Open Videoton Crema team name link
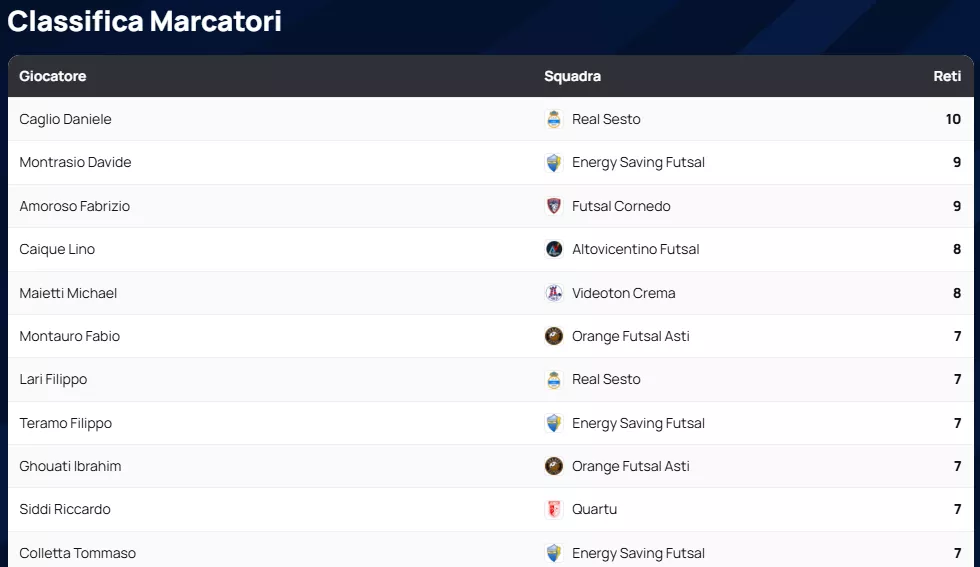 point(623,293)
